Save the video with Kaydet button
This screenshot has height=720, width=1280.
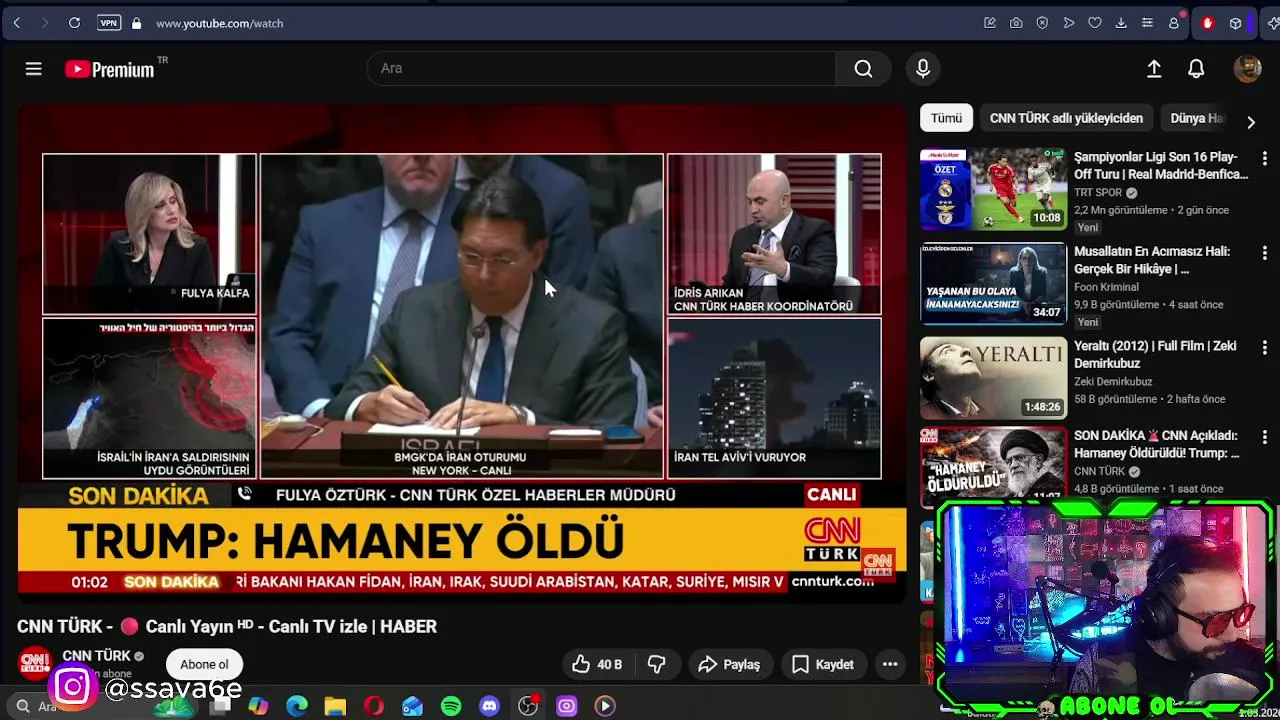click(823, 664)
